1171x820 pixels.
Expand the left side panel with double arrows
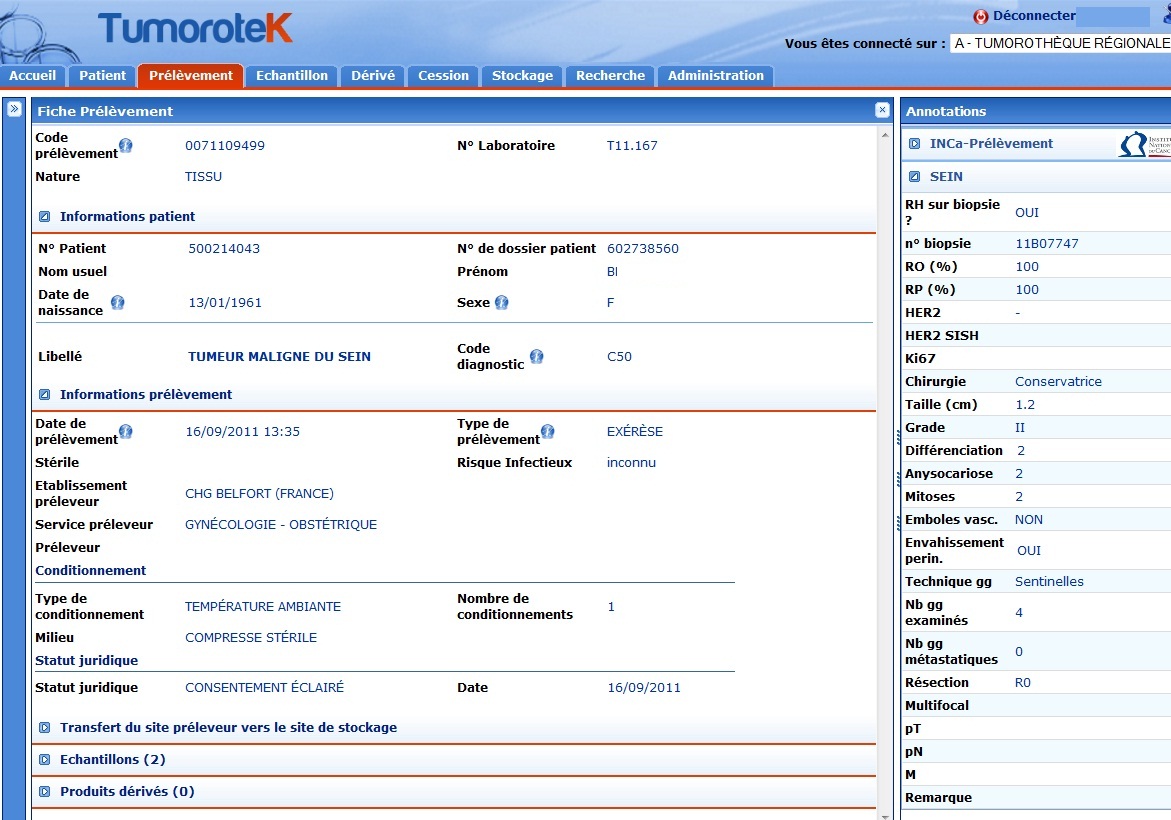point(15,110)
